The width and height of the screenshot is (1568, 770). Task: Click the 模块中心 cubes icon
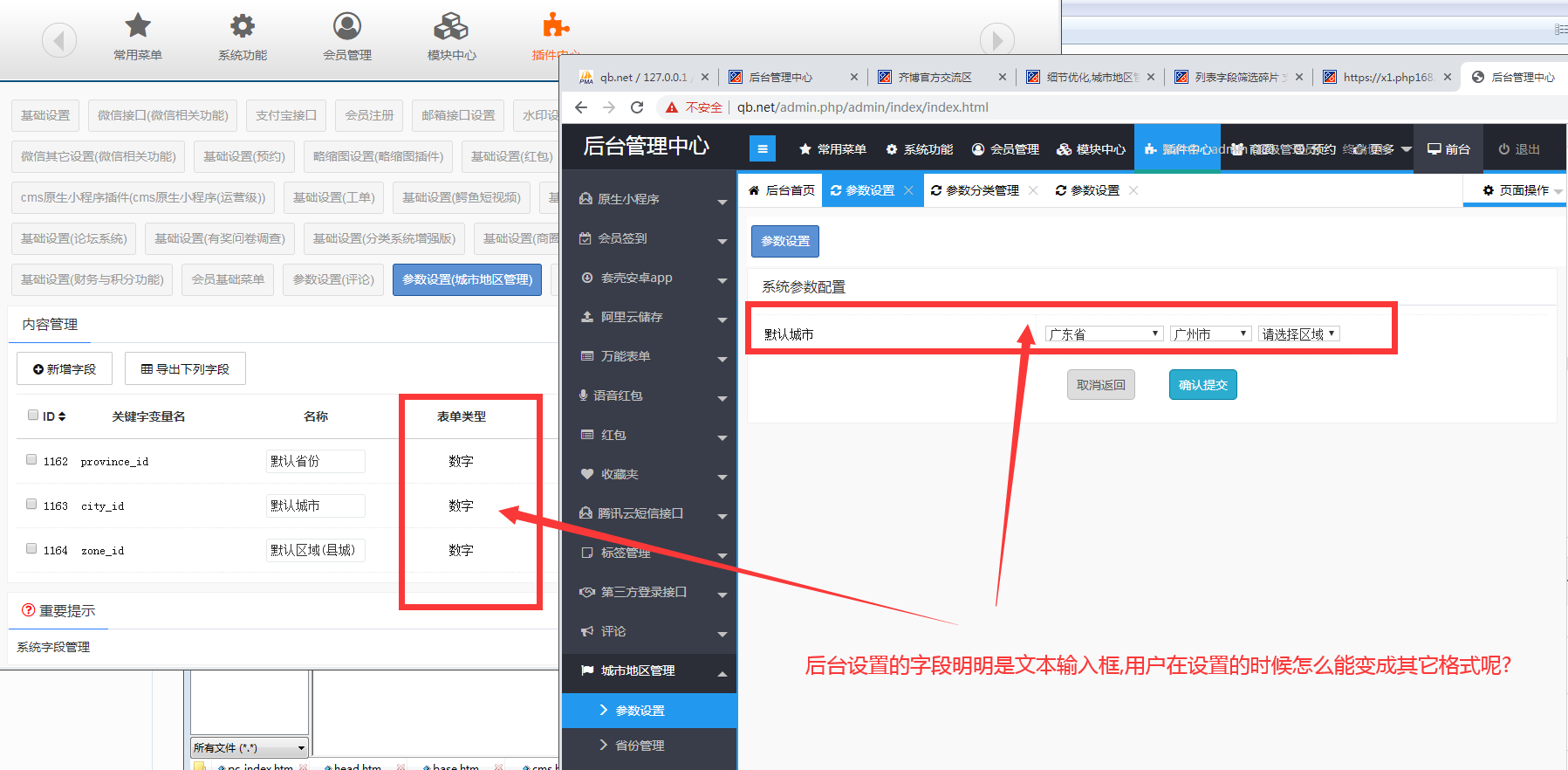[x=451, y=26]
